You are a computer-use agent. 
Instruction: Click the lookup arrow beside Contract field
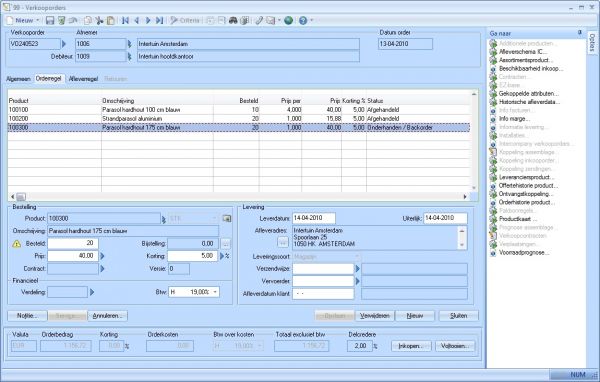(102, 269)
